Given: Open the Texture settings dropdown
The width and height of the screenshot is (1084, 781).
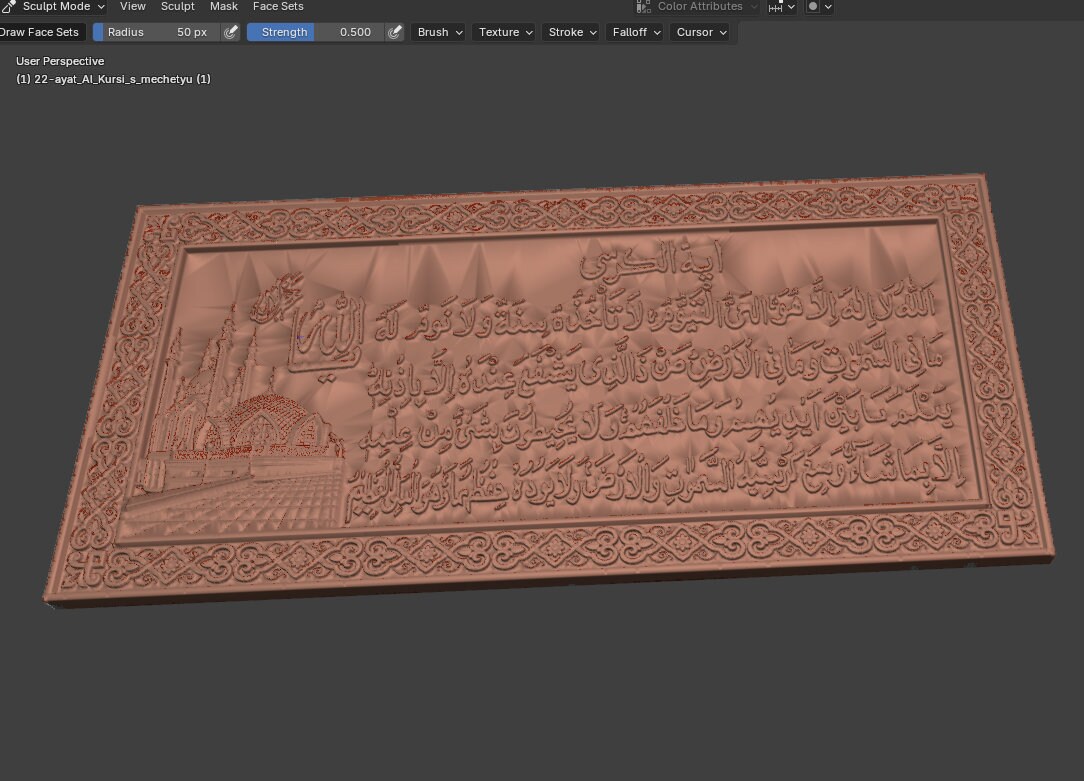Looking at the screenshot, I should pos(504,32).
